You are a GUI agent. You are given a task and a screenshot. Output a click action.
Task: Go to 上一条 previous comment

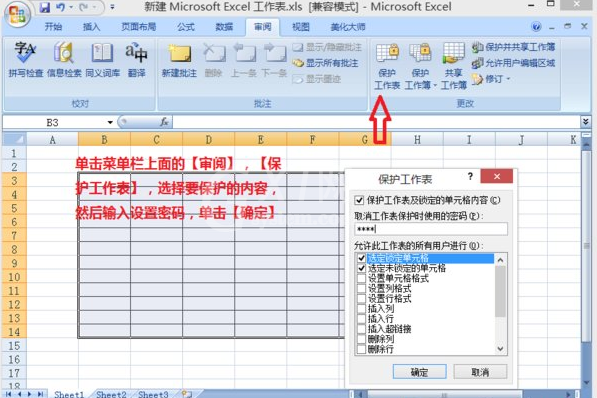pyautogui.click(x=244, y=59)
